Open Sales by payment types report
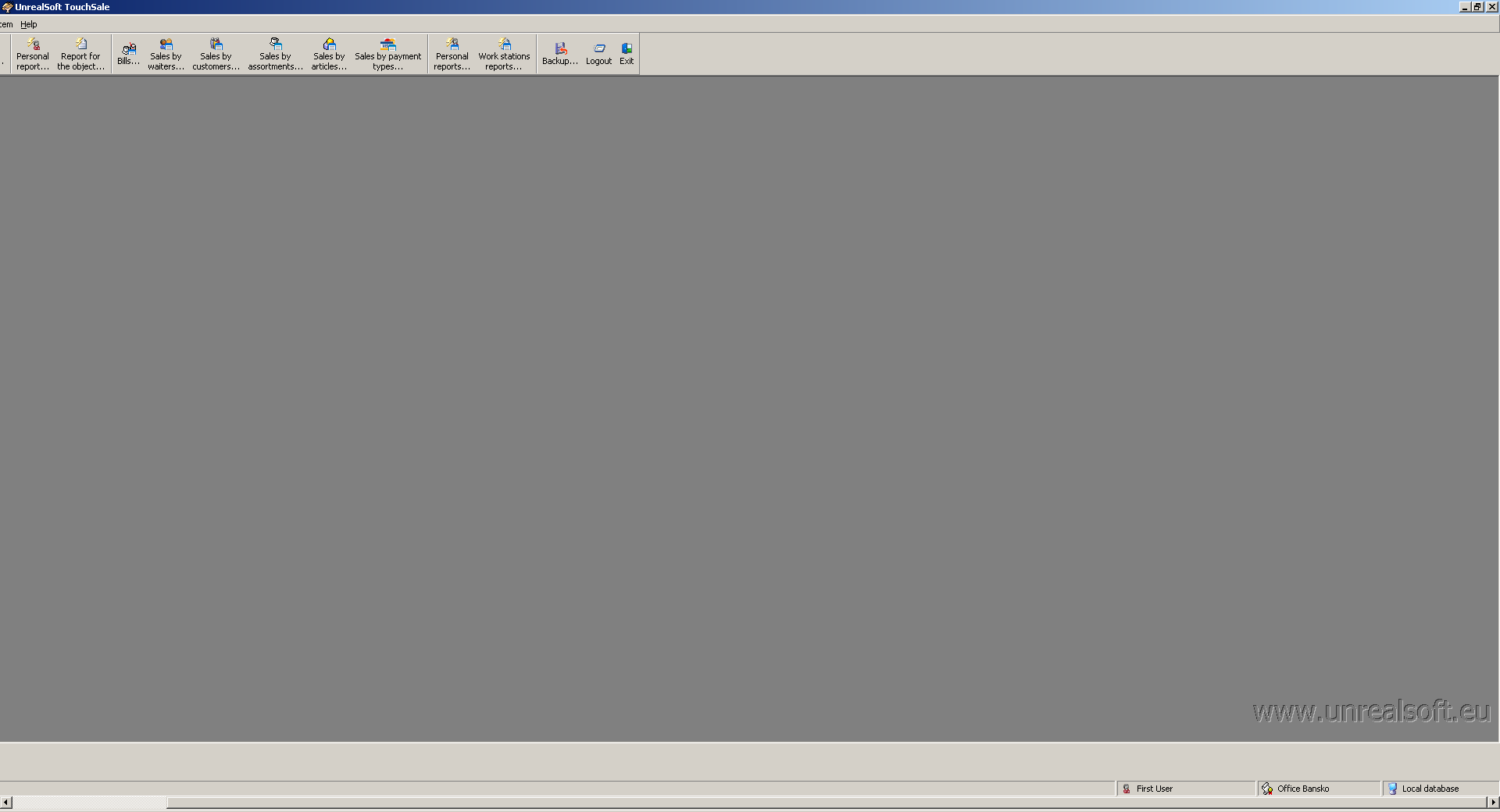This screenshot has height=812, width=1500. click(x=387, y=54)
